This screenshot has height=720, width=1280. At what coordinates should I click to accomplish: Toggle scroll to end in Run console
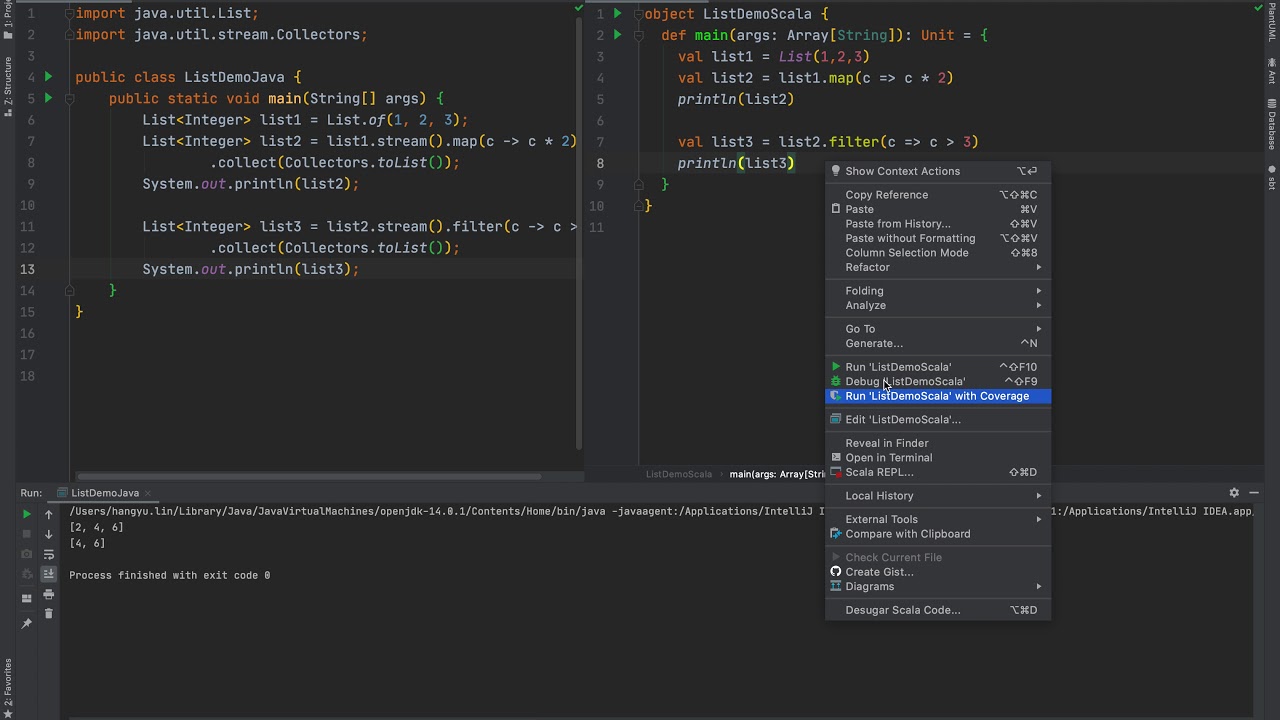(x=48, y=574)
